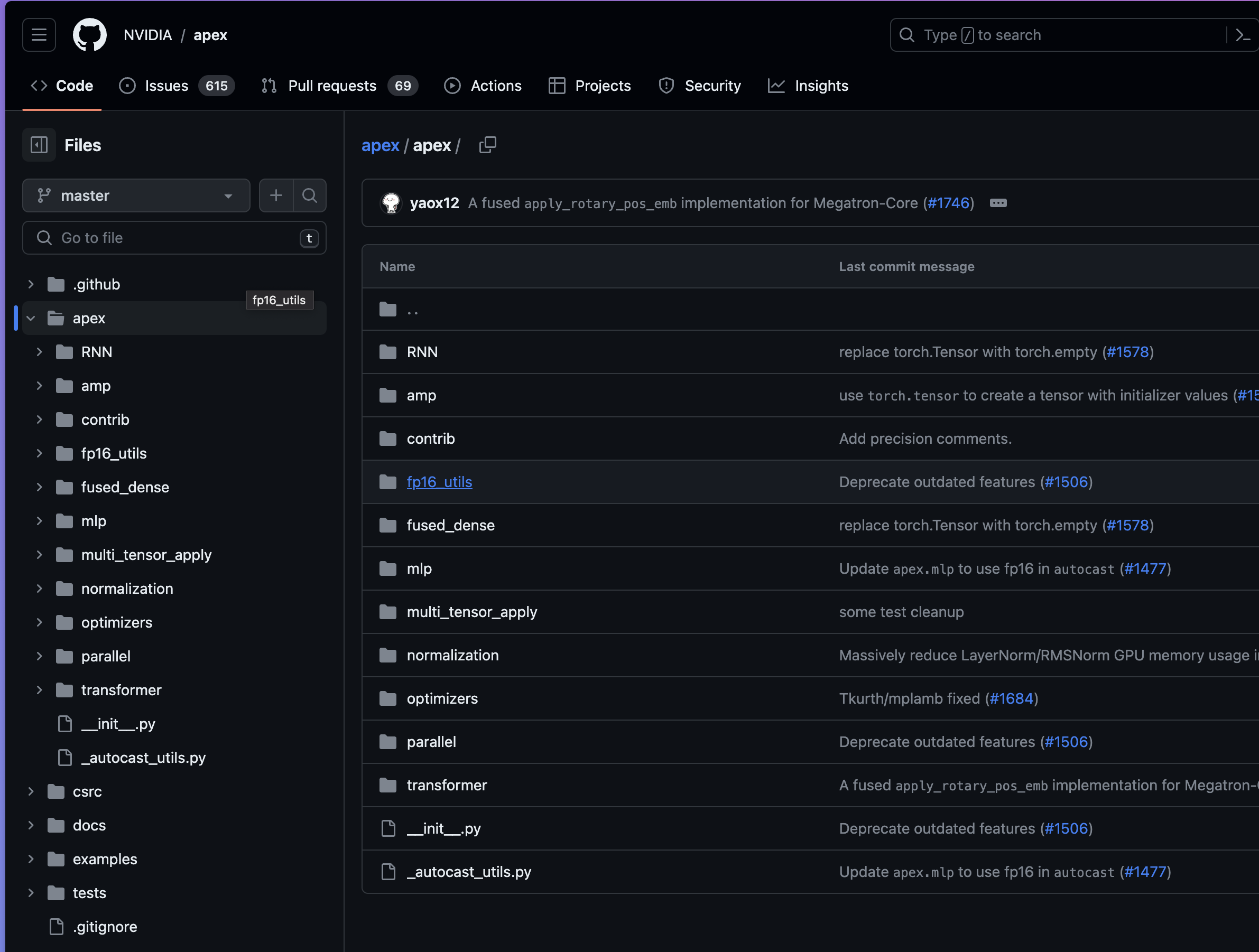This screenshot has width=1259, height=952.
Task: Select parallel in the sidebar tree
Action: (x=106, y=656)
